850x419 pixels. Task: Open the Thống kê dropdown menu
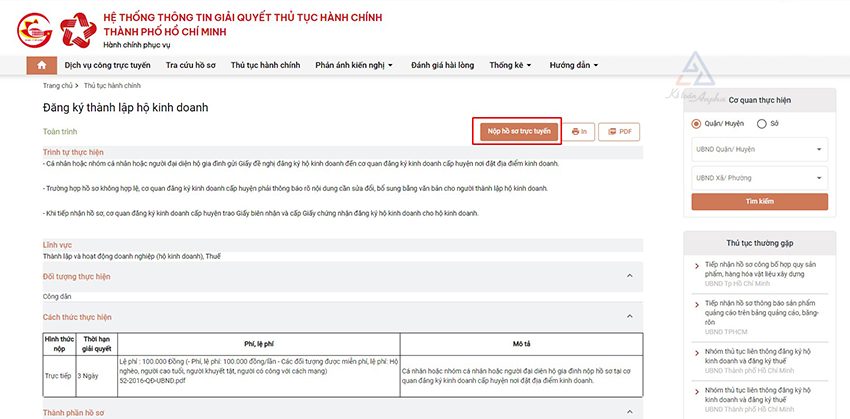pos(511,65)
